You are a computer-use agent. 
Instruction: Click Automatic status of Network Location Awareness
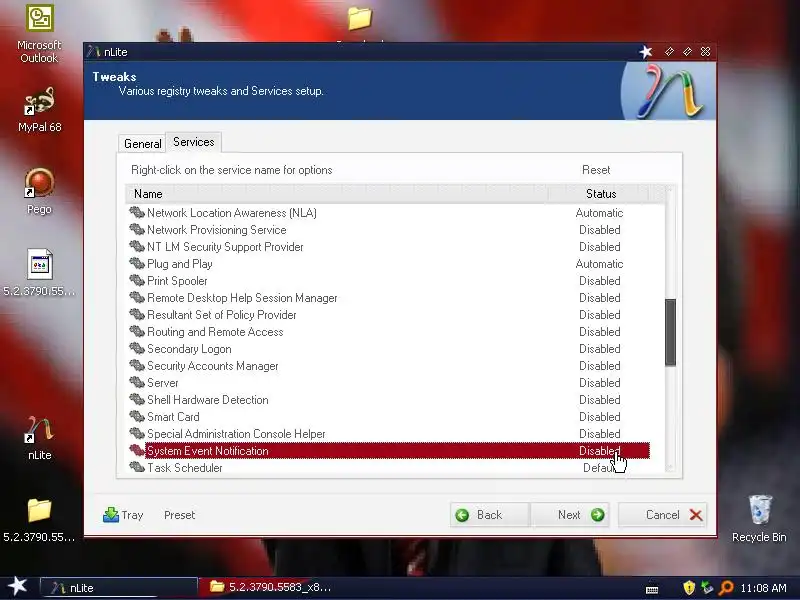coord(599,213)
